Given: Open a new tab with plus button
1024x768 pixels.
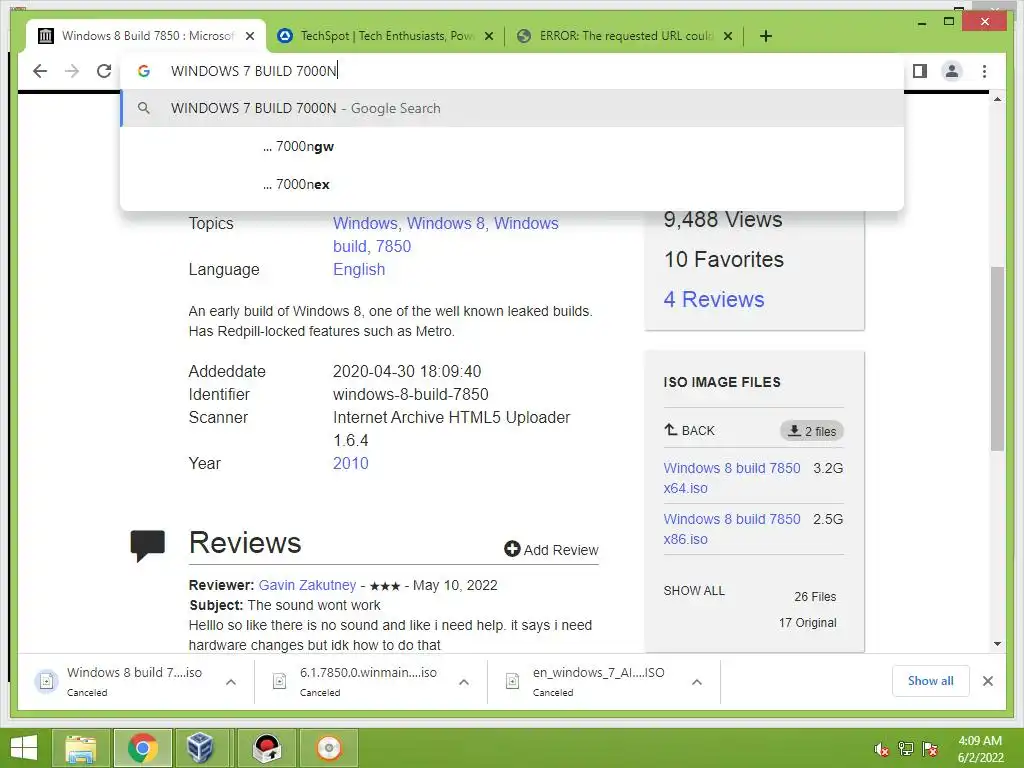Looking at the screenshot, I should 766,36.
